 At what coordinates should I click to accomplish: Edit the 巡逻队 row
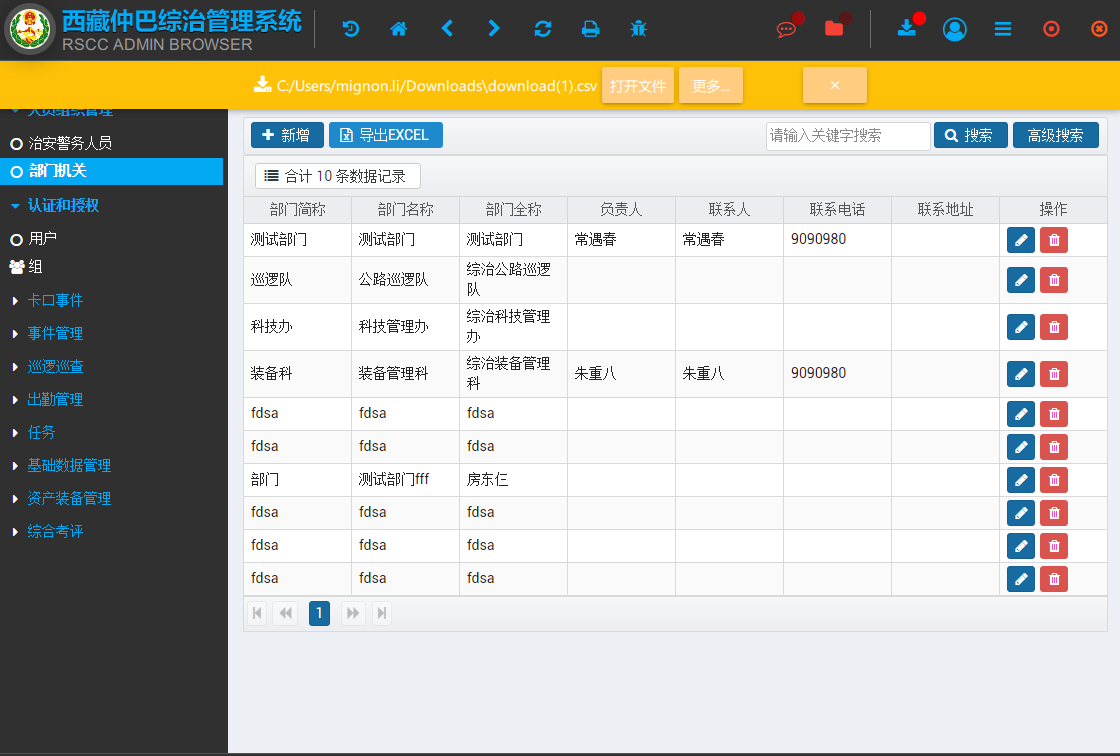pos(1021,280)
